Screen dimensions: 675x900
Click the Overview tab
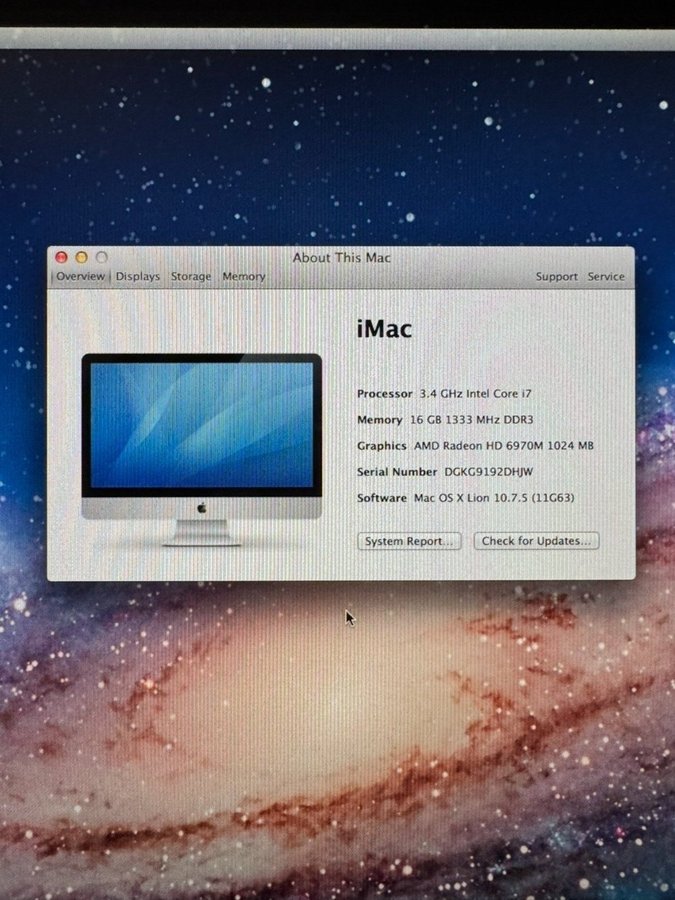coord(80,277)
